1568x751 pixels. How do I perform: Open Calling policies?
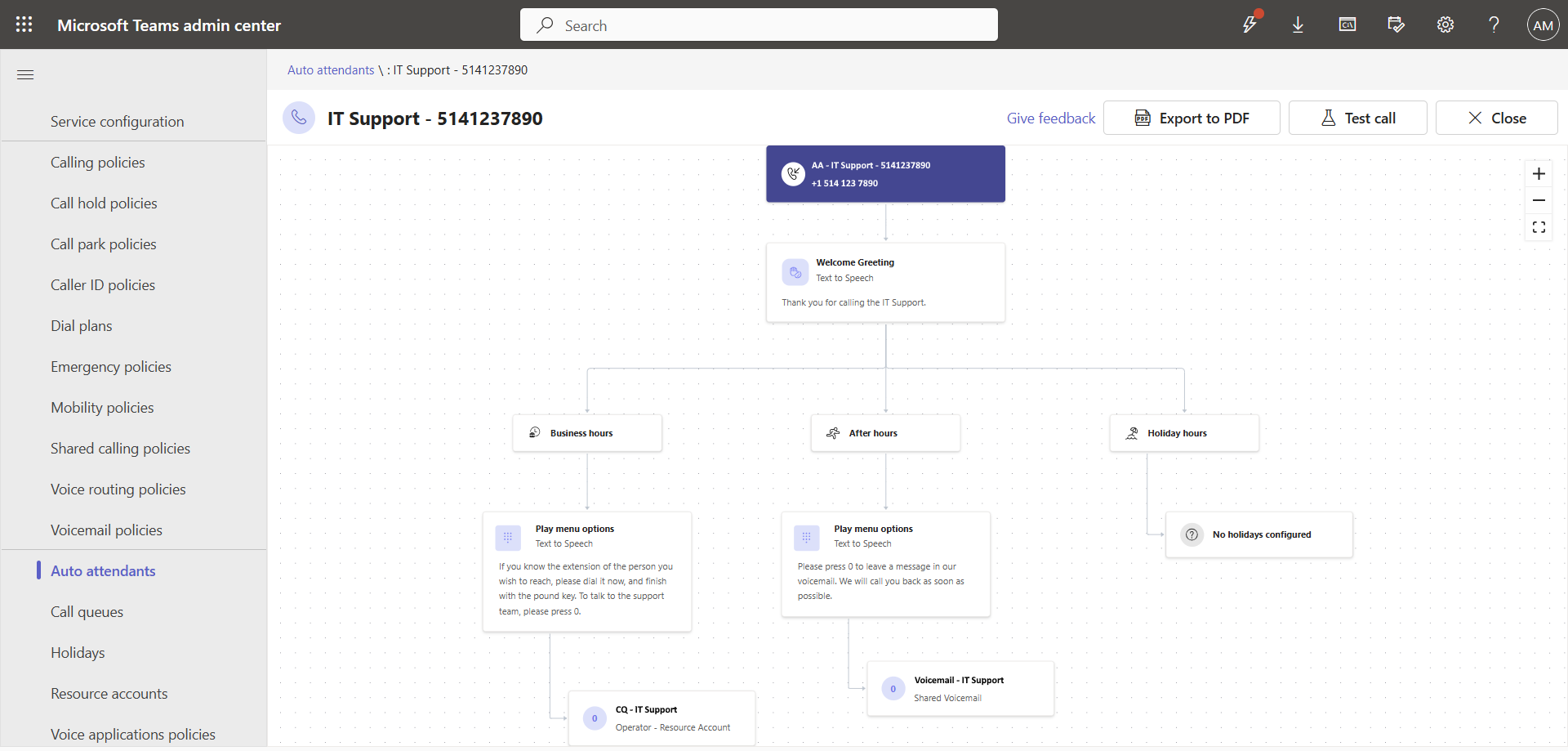point(98,162)
